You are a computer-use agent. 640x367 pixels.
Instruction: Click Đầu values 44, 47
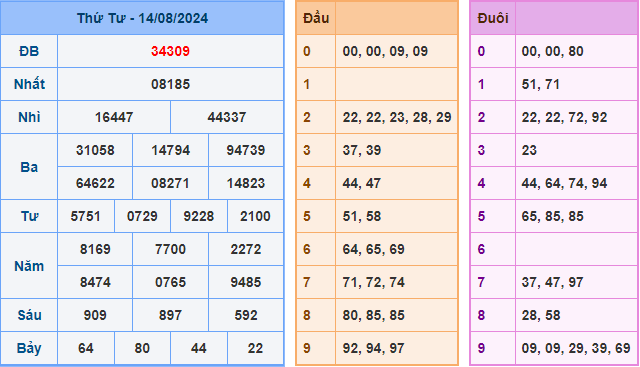coord(362,183)
